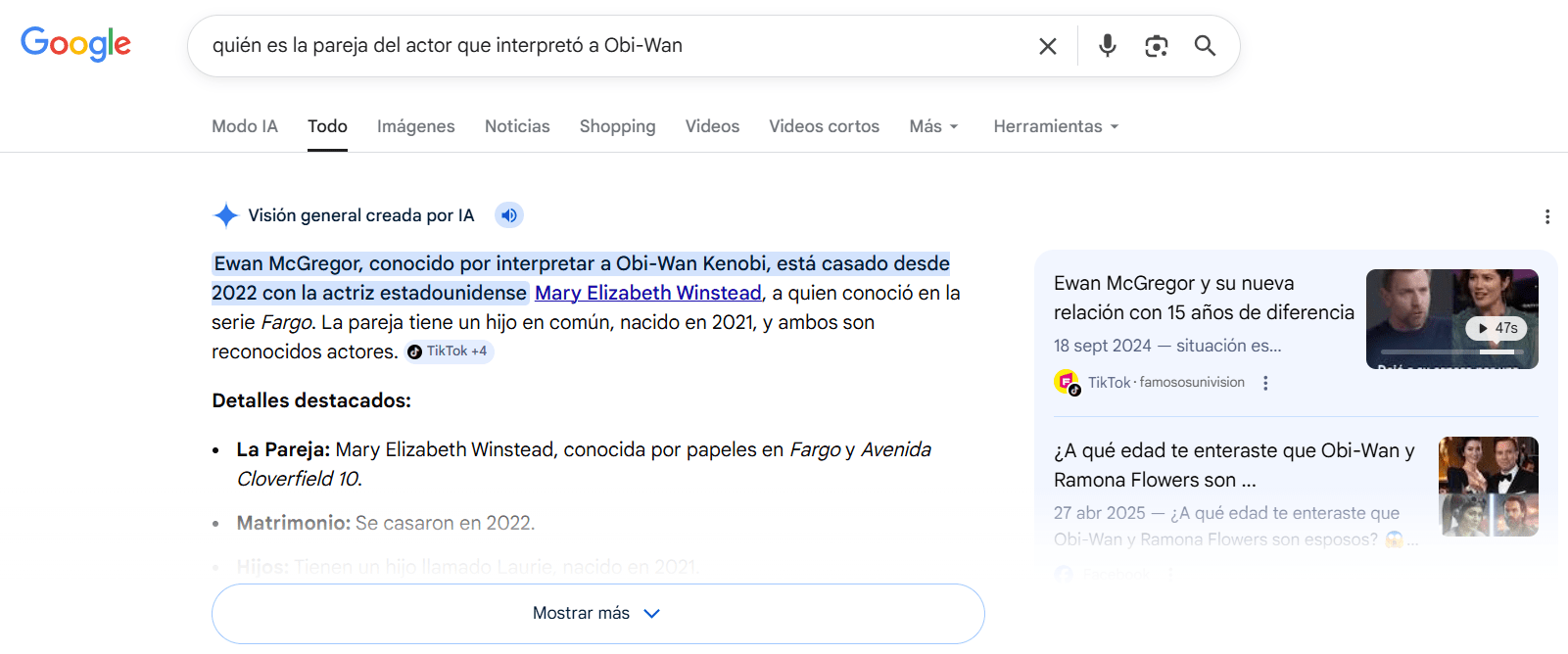Follow the Mary Elizabeth Winstead link
The image size is (1568, 654).
647,293
